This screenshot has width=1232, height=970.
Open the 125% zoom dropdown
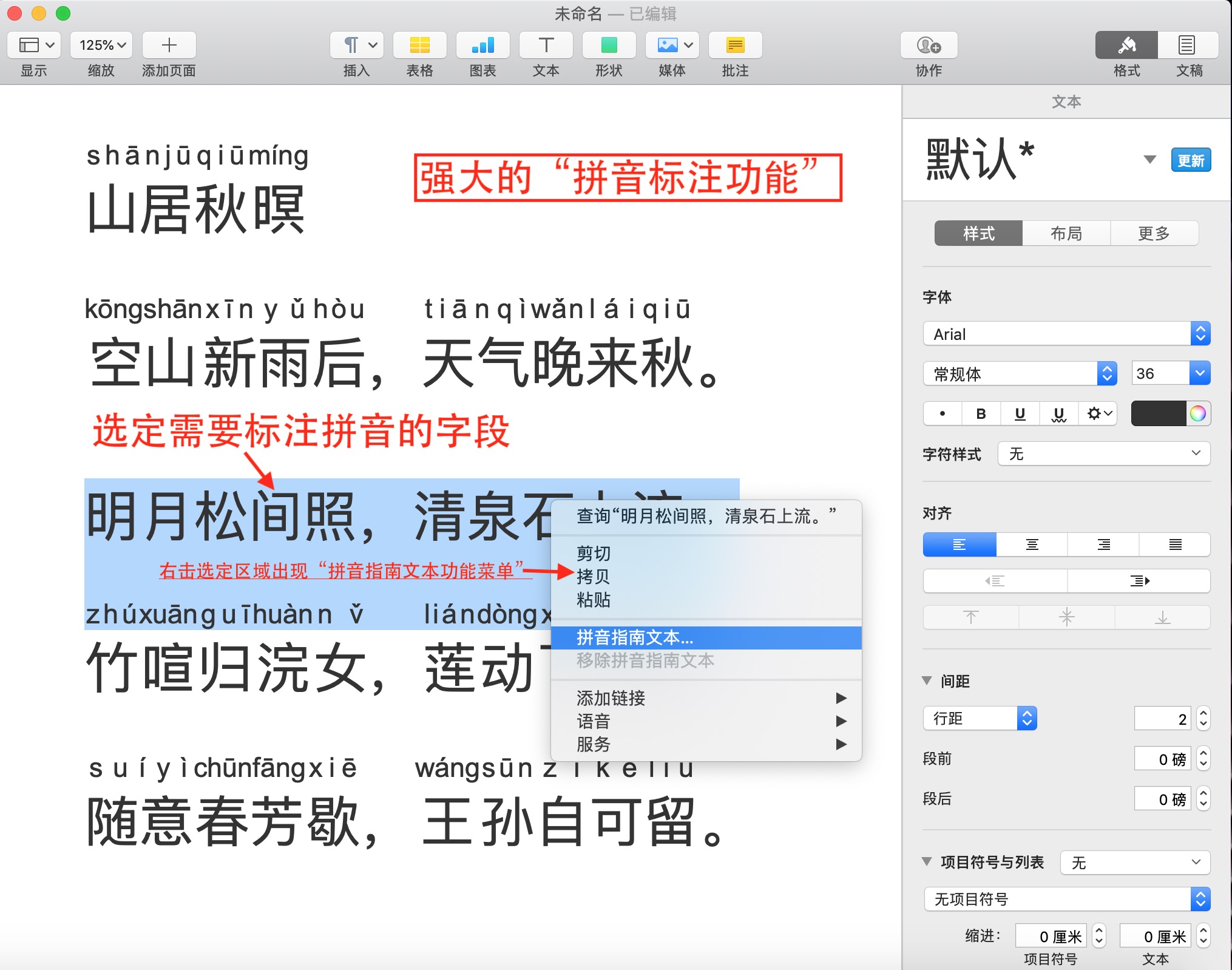[101, 46]
